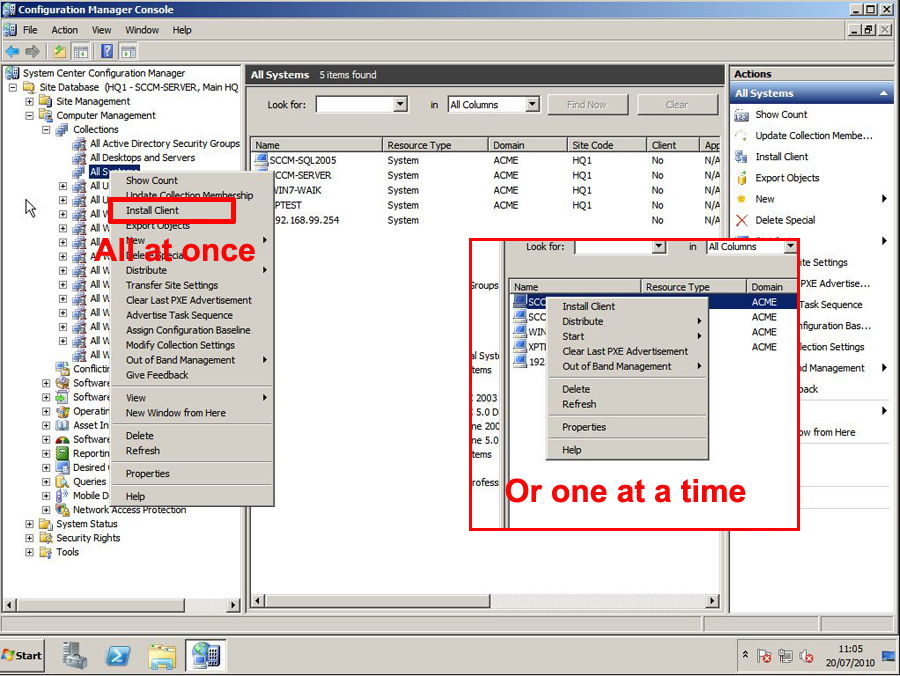900x676 pixels.
Task: Click the Computer Management node icon
Action: (x=45, y=115)
